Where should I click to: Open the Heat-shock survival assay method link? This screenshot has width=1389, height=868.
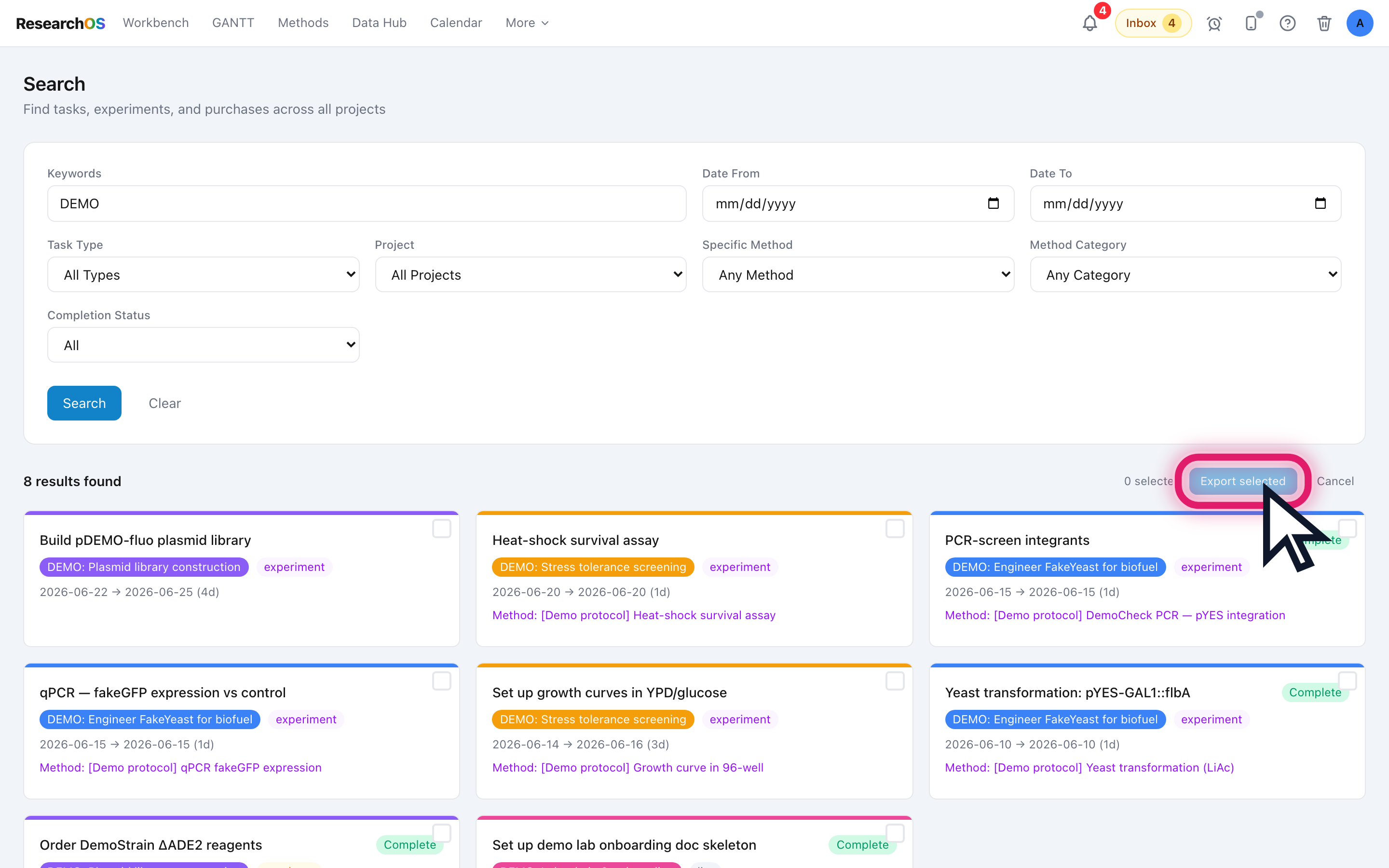point(634,615)
